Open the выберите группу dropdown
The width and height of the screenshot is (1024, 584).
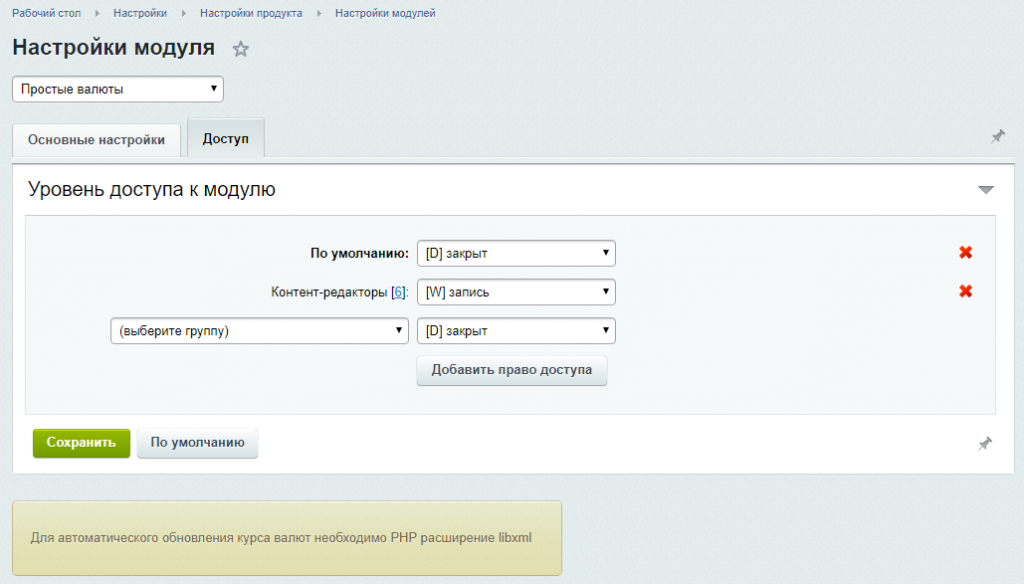[x=259, y=331]
